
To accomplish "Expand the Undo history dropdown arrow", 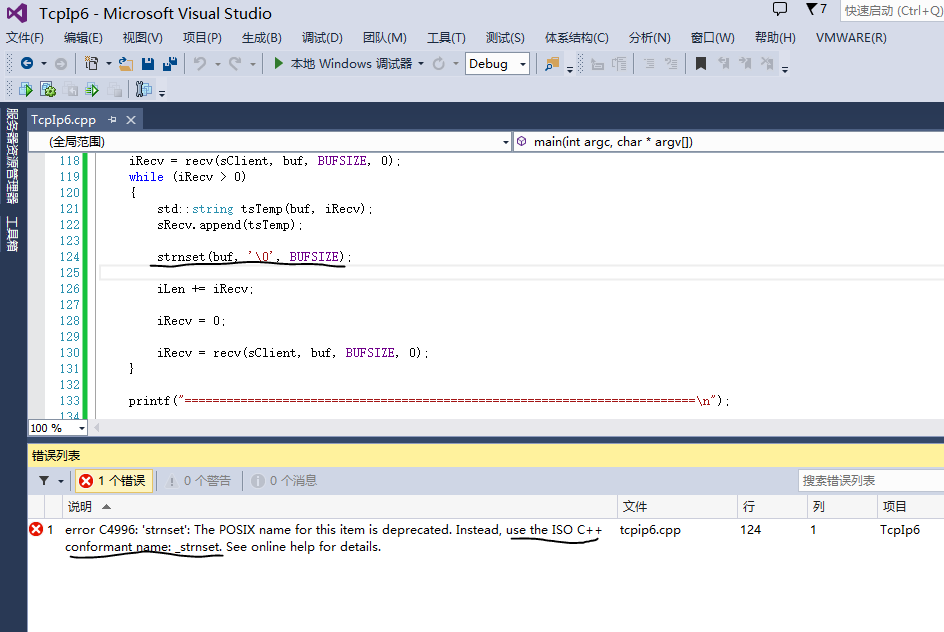I will click(217, 64).
